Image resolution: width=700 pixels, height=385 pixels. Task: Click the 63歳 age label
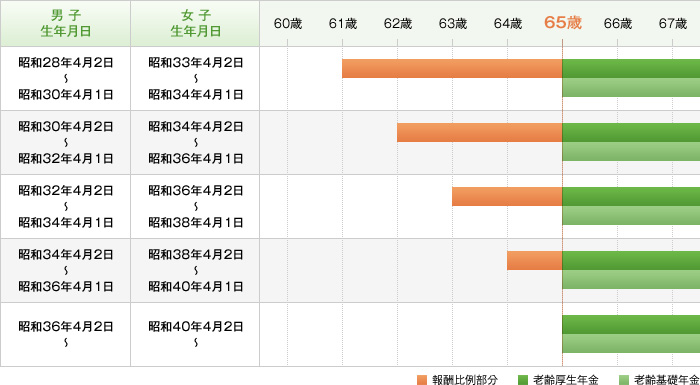coord(453,24)
